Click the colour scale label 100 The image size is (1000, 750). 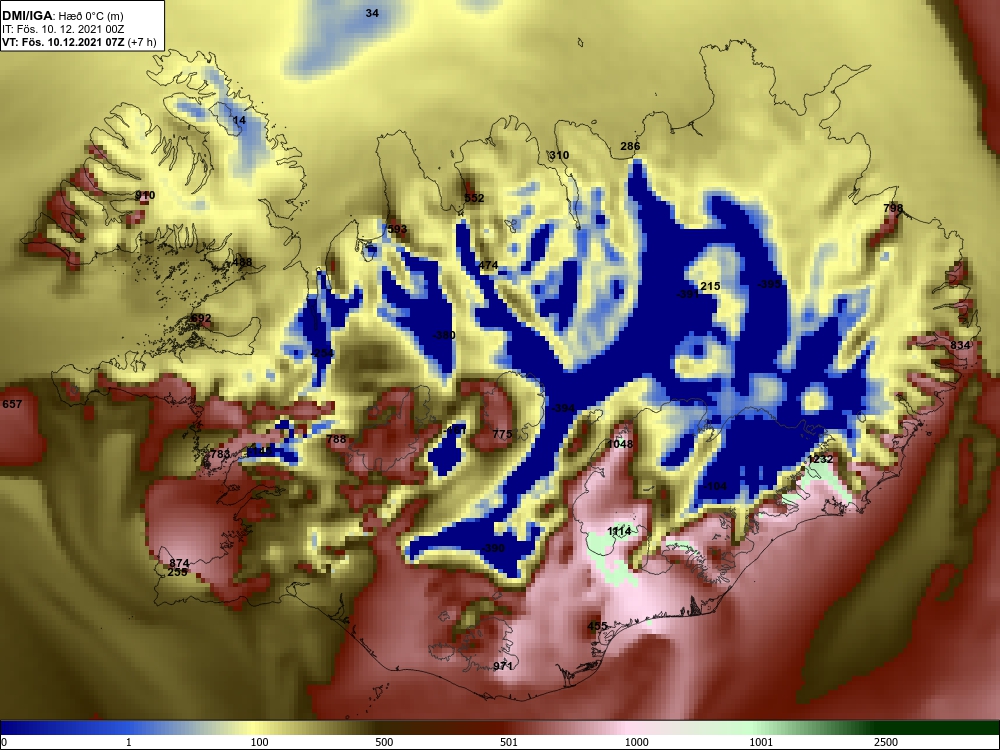(260, 742)
